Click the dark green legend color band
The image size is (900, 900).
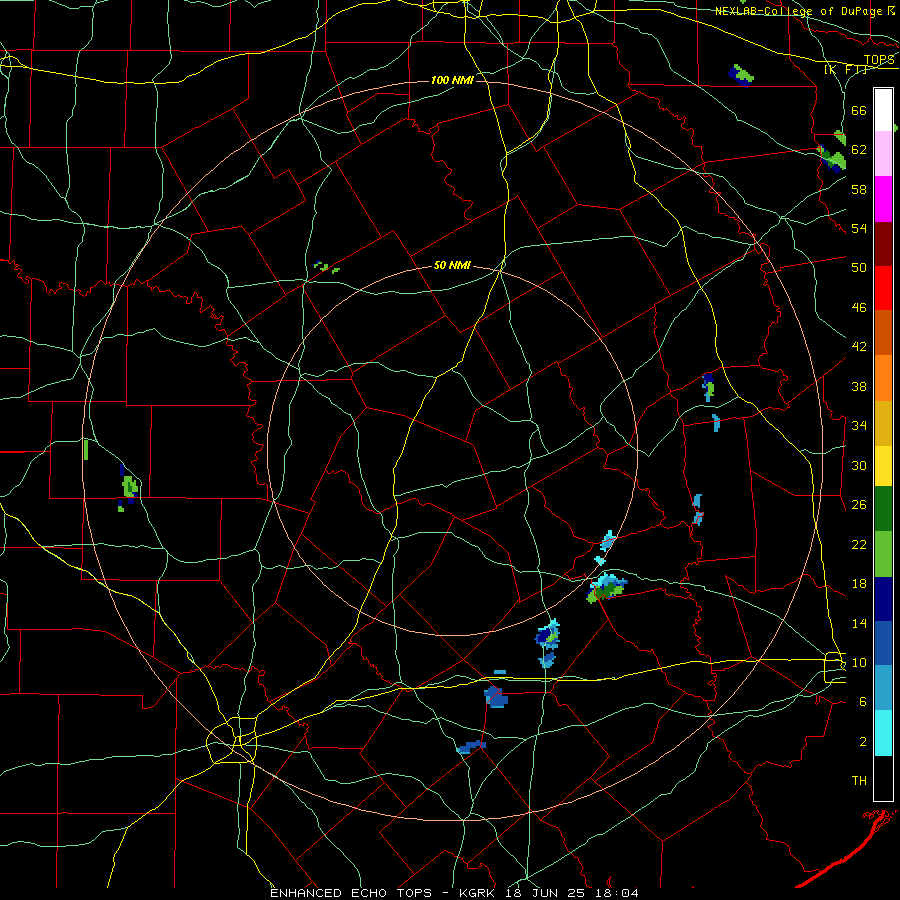click(883, 509)
